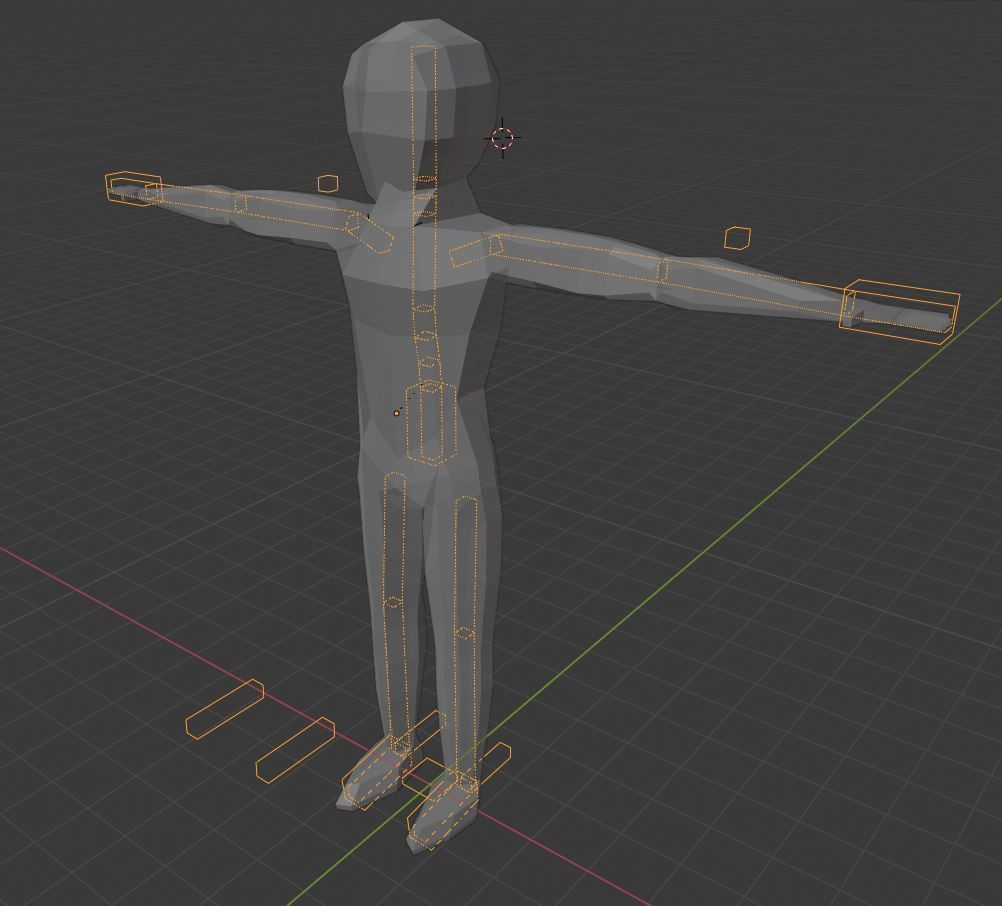Select the forearm bone on screen-left arm
This screenshot has height=906, width=1002.
[195, 198]
